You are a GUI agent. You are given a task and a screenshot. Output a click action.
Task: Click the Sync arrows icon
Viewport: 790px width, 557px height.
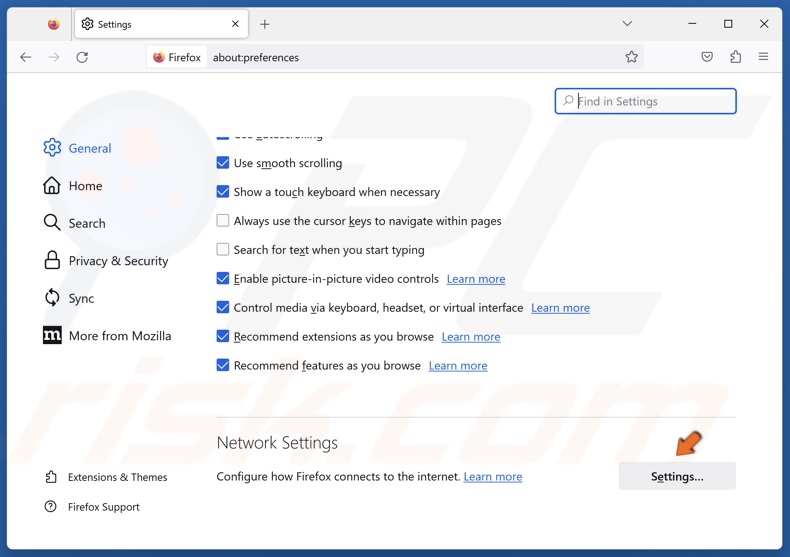52,297
